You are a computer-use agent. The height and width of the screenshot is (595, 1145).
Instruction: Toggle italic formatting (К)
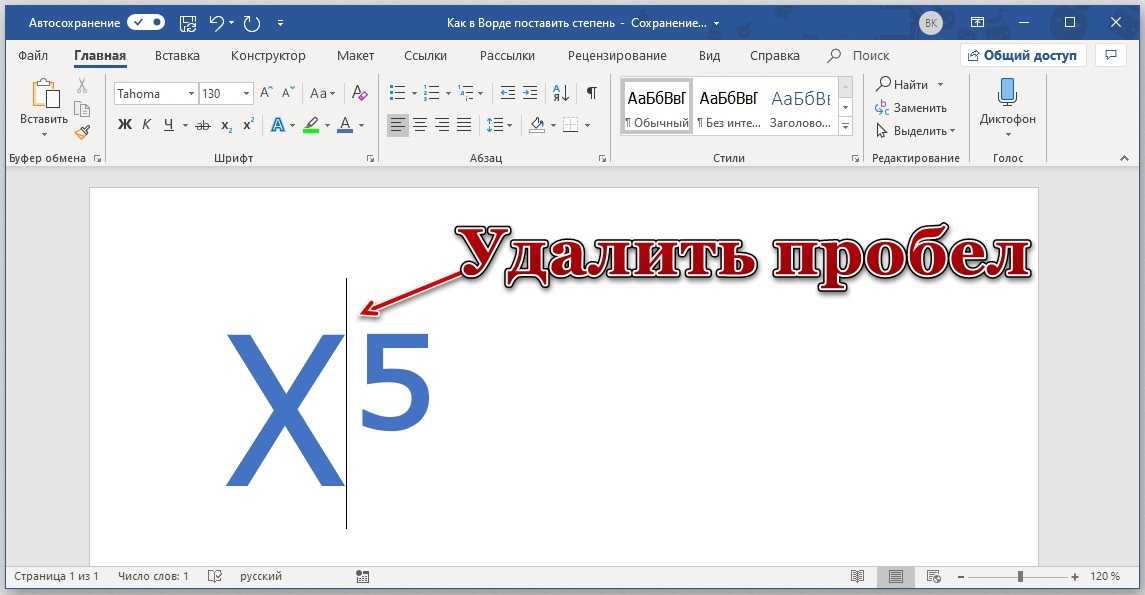tap(146, 125)
